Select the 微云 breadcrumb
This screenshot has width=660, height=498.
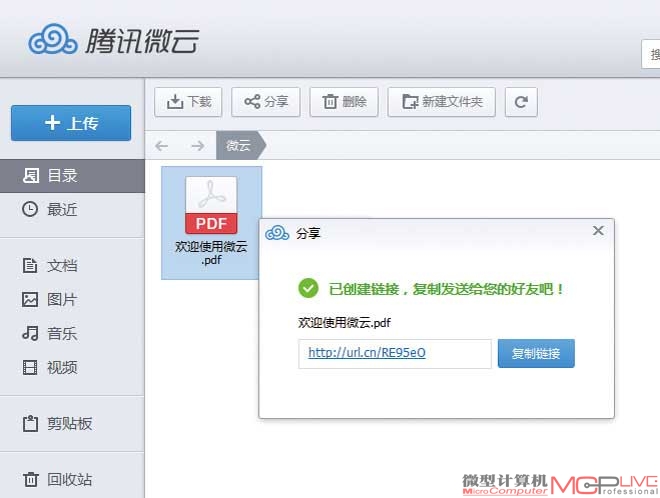240,145
